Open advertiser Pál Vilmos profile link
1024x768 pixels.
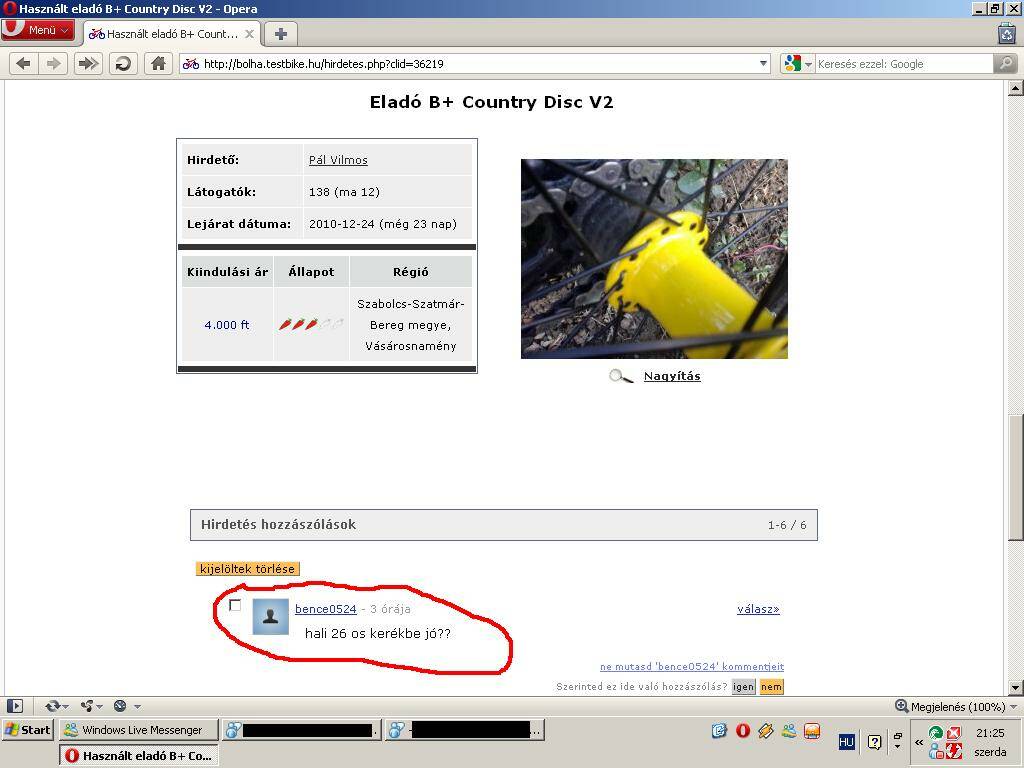(x=338, y=160)
